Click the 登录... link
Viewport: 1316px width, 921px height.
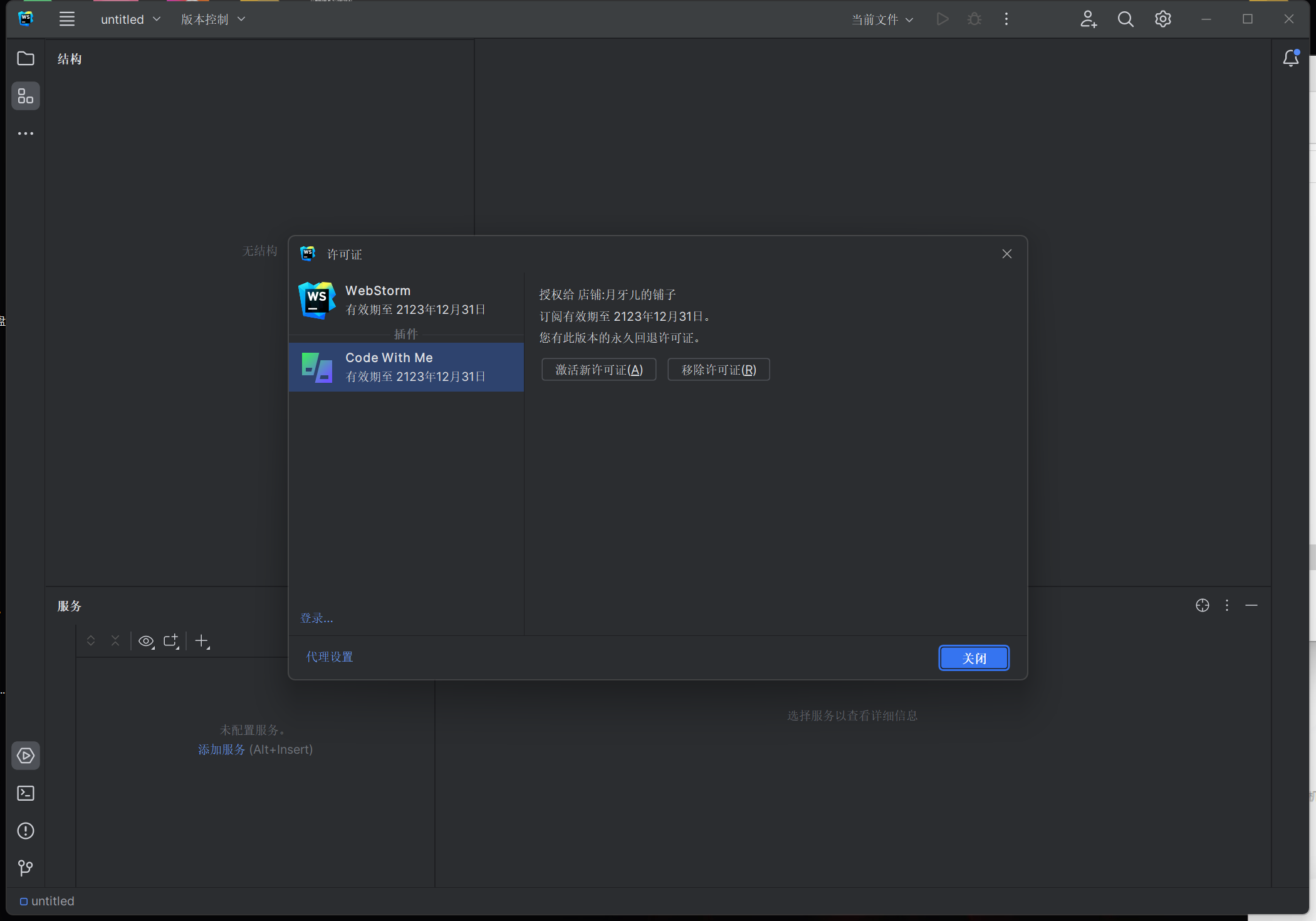pyautogui.click(x=316, y=618)
